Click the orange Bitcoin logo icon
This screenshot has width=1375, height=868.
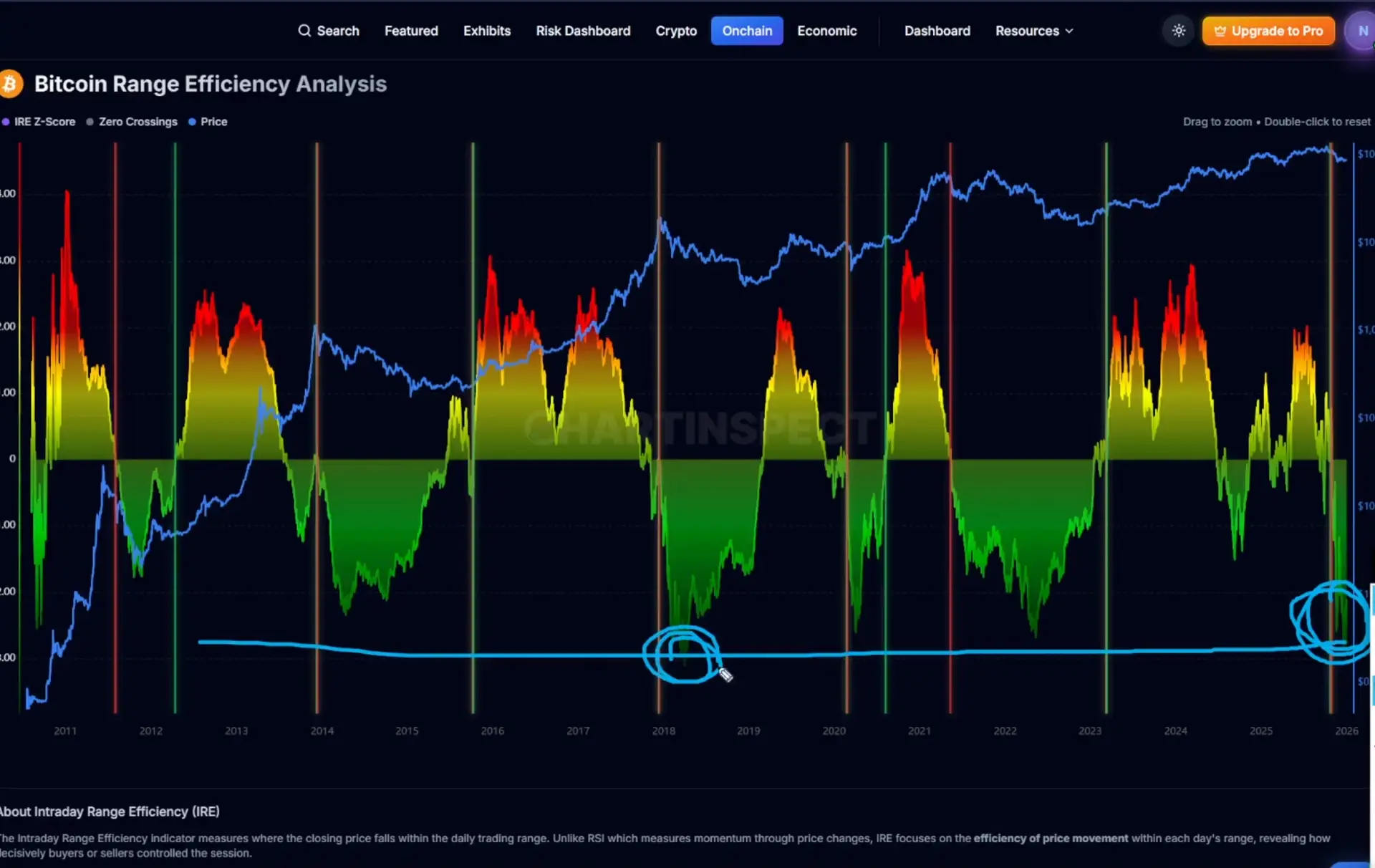click(10, 84)
